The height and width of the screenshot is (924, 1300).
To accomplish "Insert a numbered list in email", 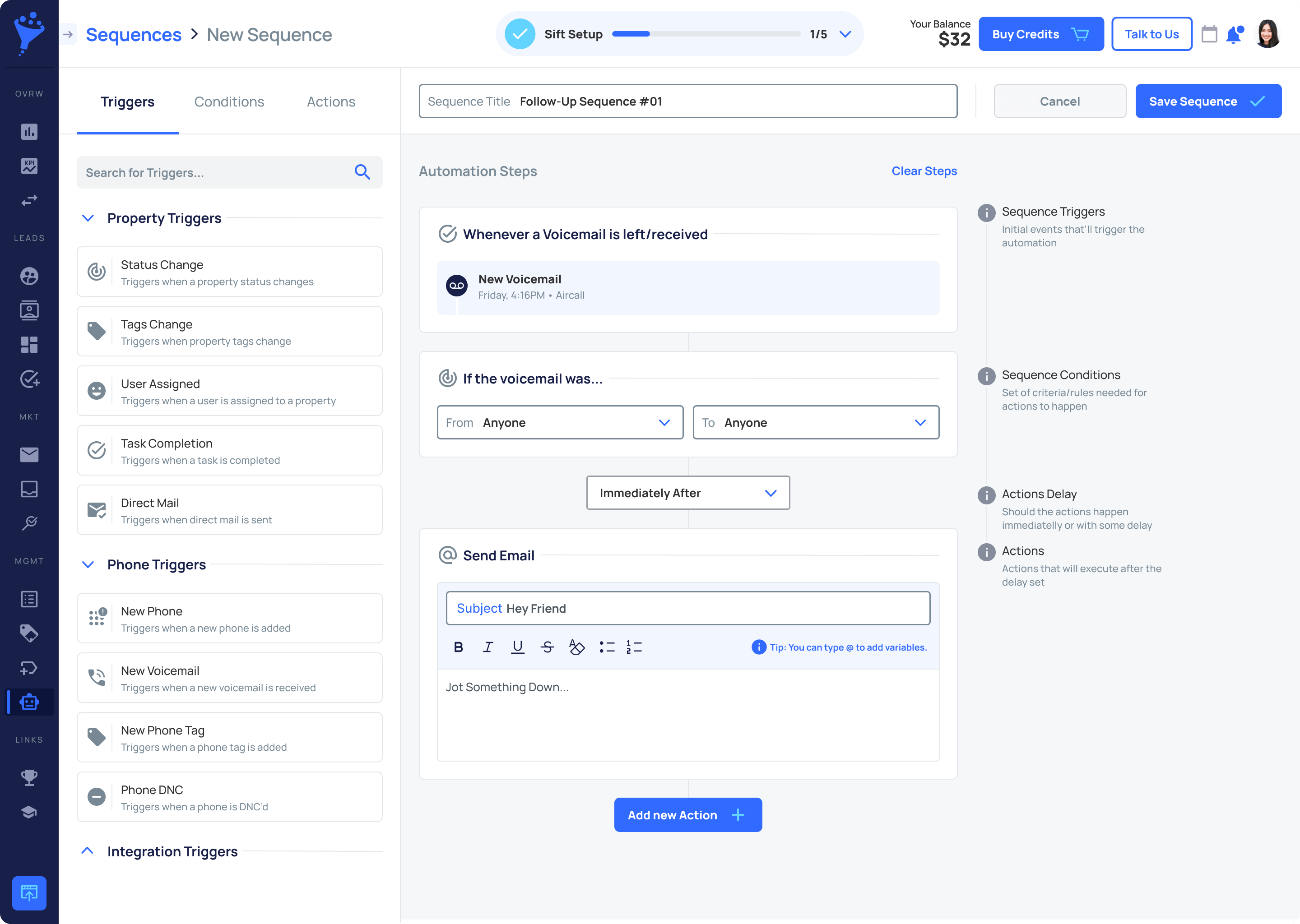I will (633, 647).
